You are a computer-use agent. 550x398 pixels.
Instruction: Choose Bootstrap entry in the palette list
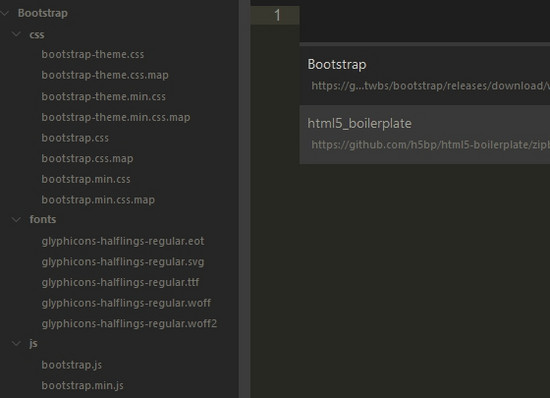(x=425, y=75)
